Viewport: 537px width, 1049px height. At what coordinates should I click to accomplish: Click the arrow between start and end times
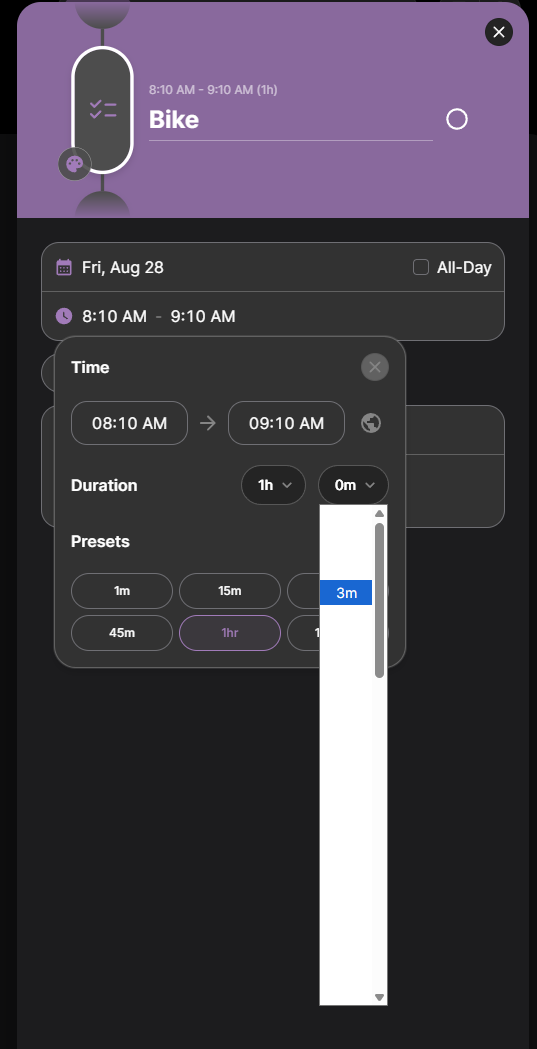[208, 423]
